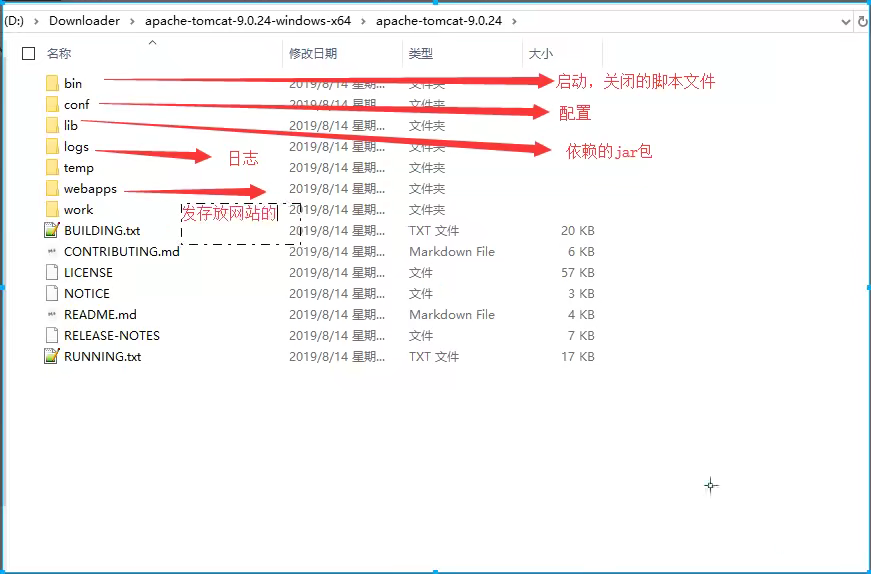Screen dimensions: 871x574
Task: Click the 7 KB size of RELEASE-NOTES
Action: click(x=581, y=336)
